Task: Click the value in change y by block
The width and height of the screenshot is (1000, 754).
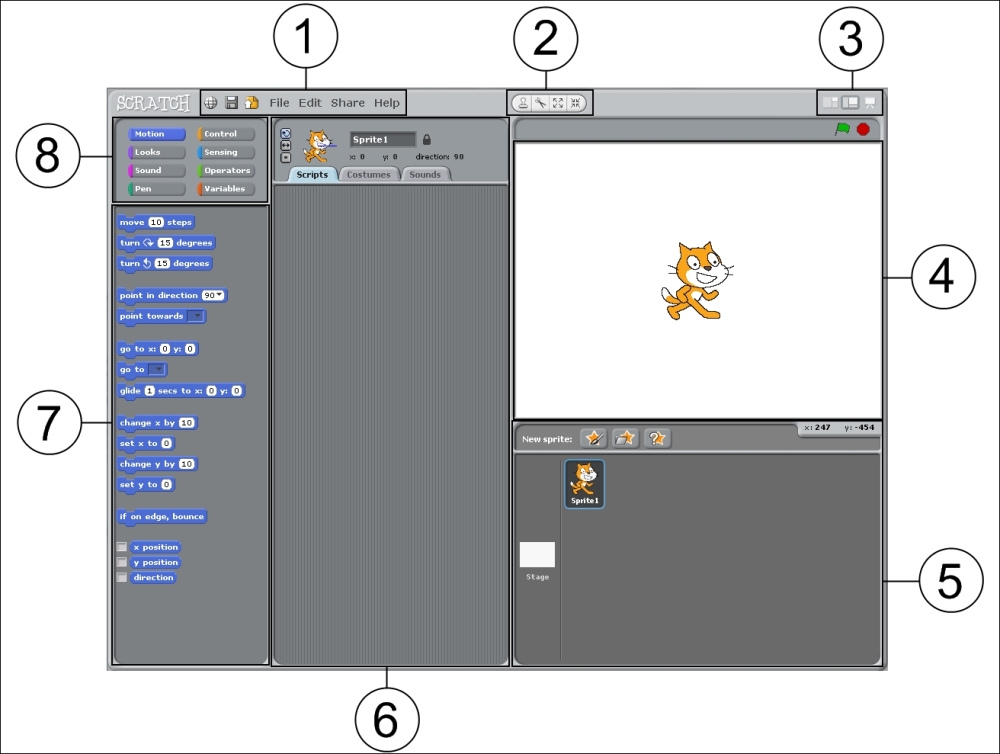Action: [x=187, y=464]
